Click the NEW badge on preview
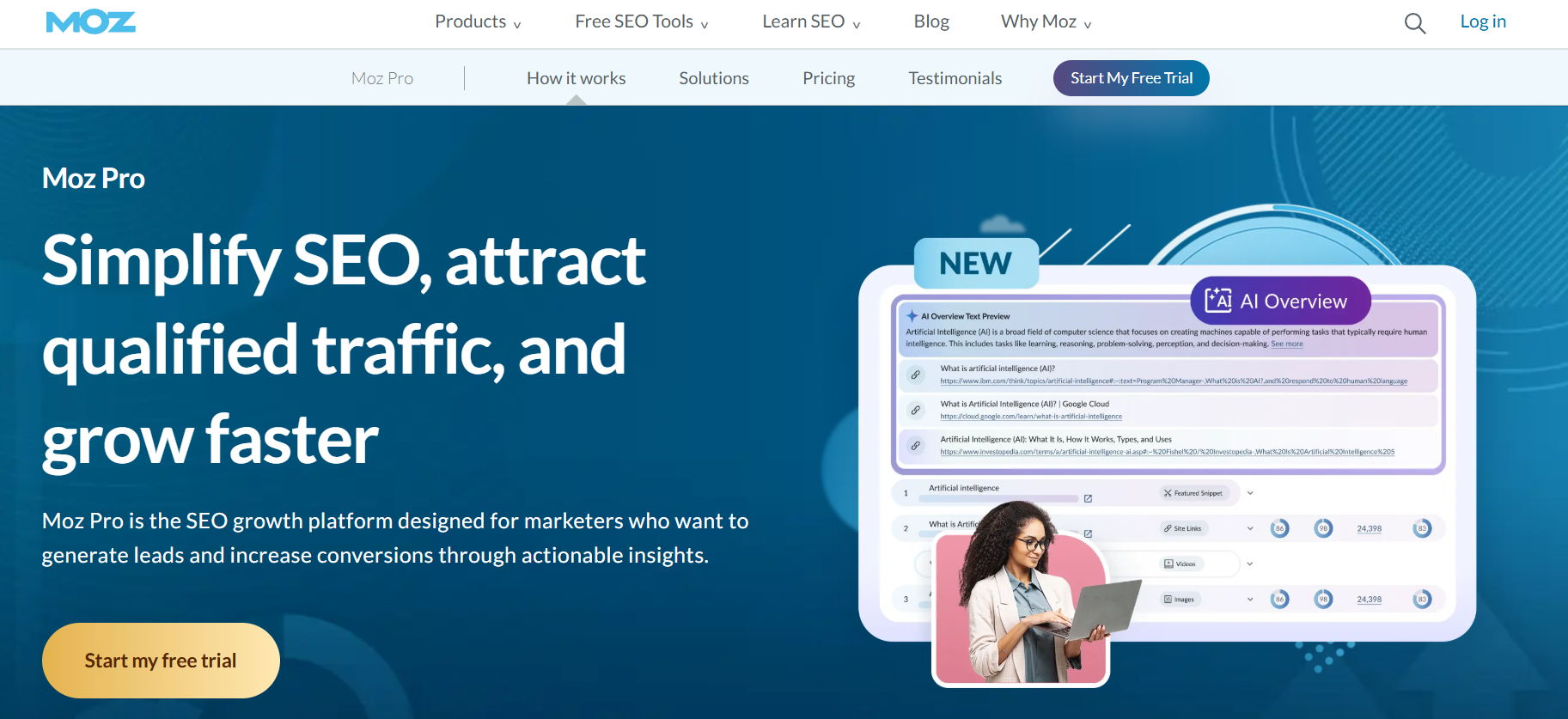The width and height of the screenshot is (1568, 719). coord(976,263)
